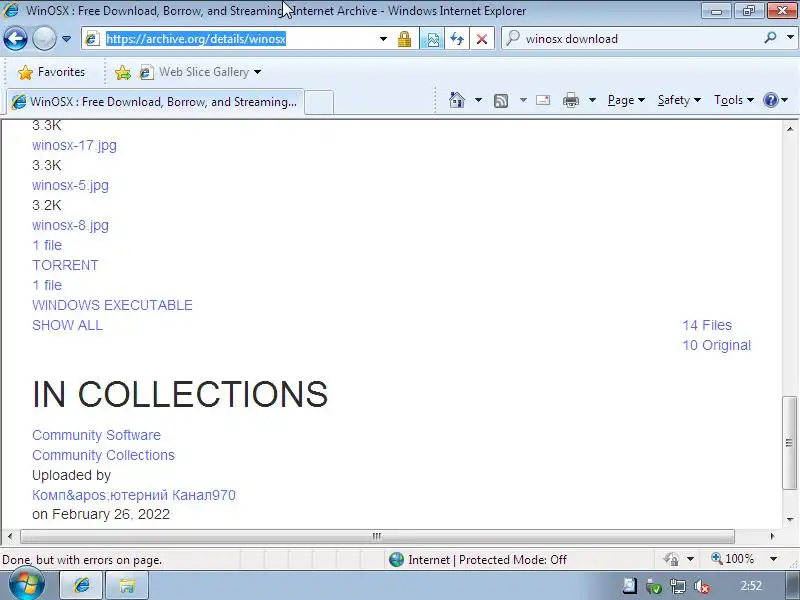This screenshot has width=800, height=600.
Task: Open the winosx-5.jpg file link
Action: click(70, 185)
